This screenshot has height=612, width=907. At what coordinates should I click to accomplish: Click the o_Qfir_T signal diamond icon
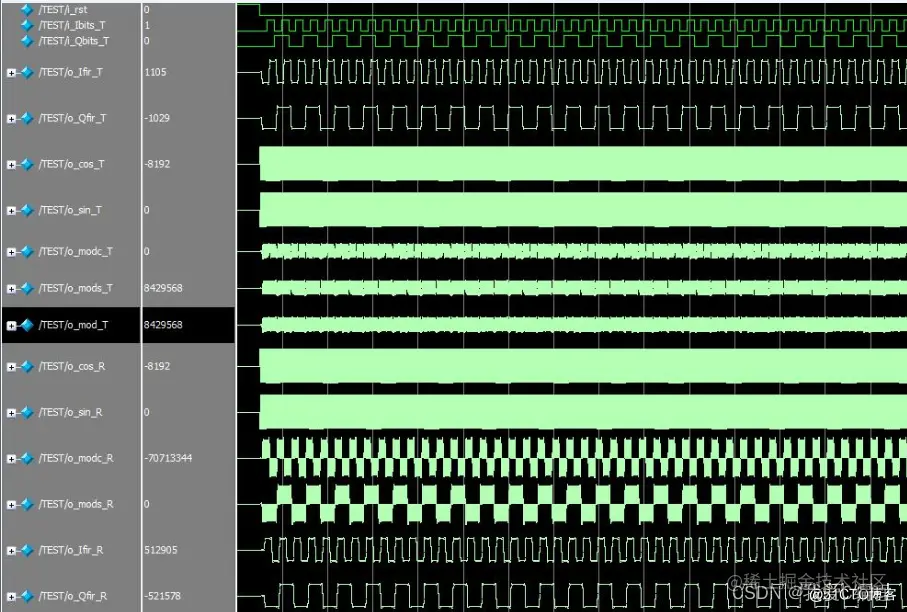click(27, 118)
